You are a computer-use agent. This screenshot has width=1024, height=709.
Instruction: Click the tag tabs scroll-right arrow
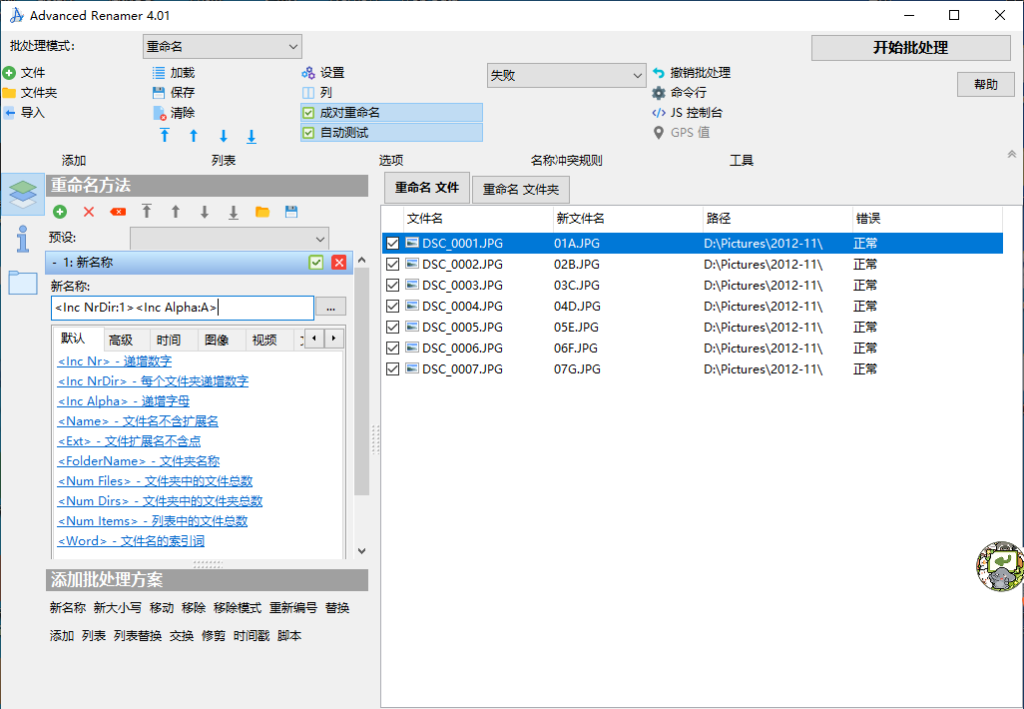(334, 338)
